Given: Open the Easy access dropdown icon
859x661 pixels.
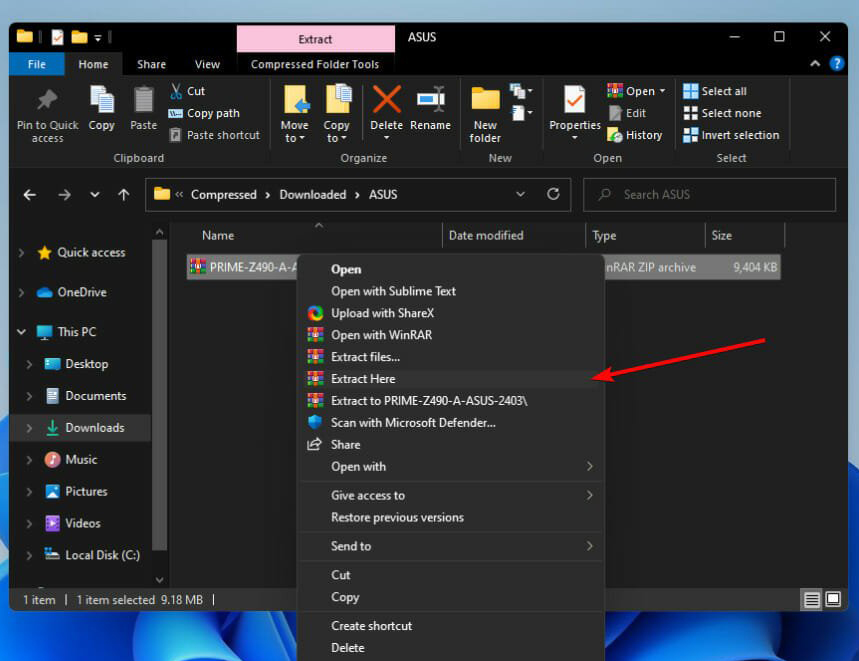Looking at the screenshot, I should pyautogui.click(x=520, y=113).
